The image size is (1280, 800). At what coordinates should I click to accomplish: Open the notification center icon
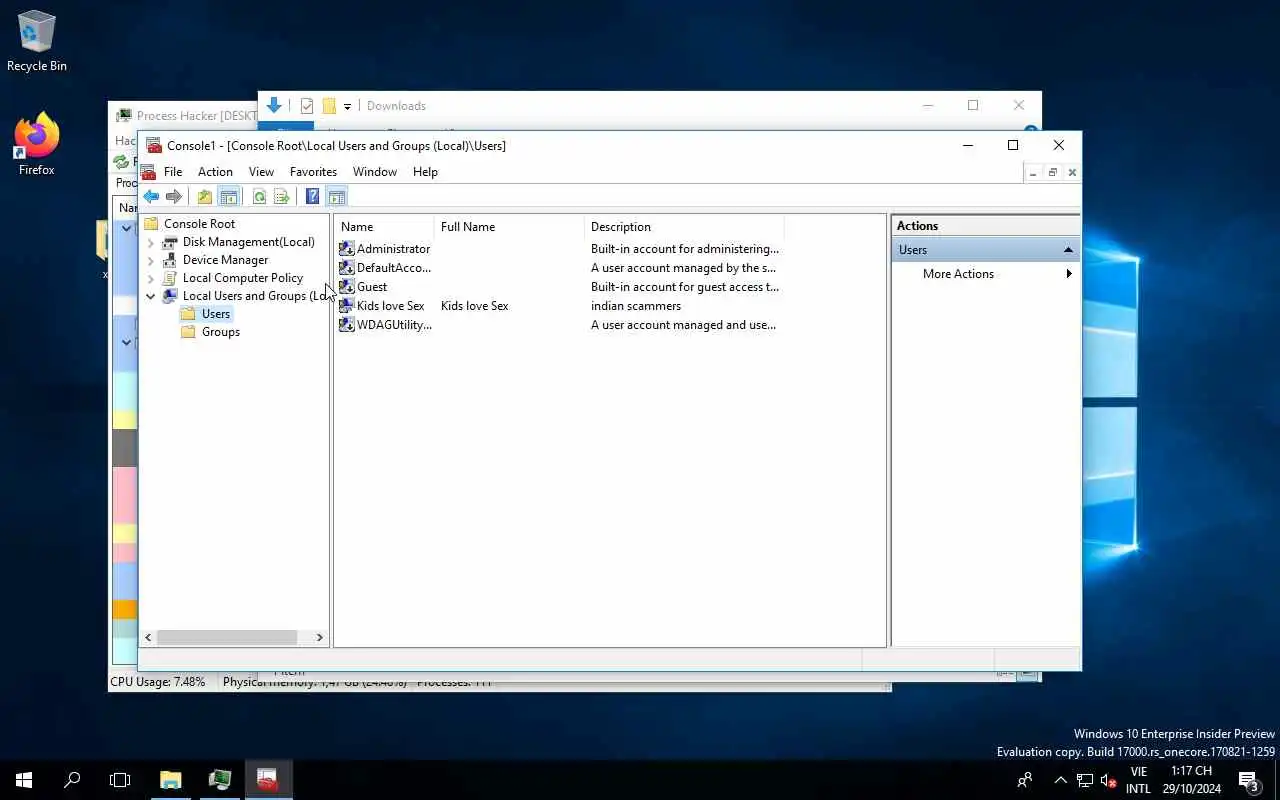[x=1248, y=780]
